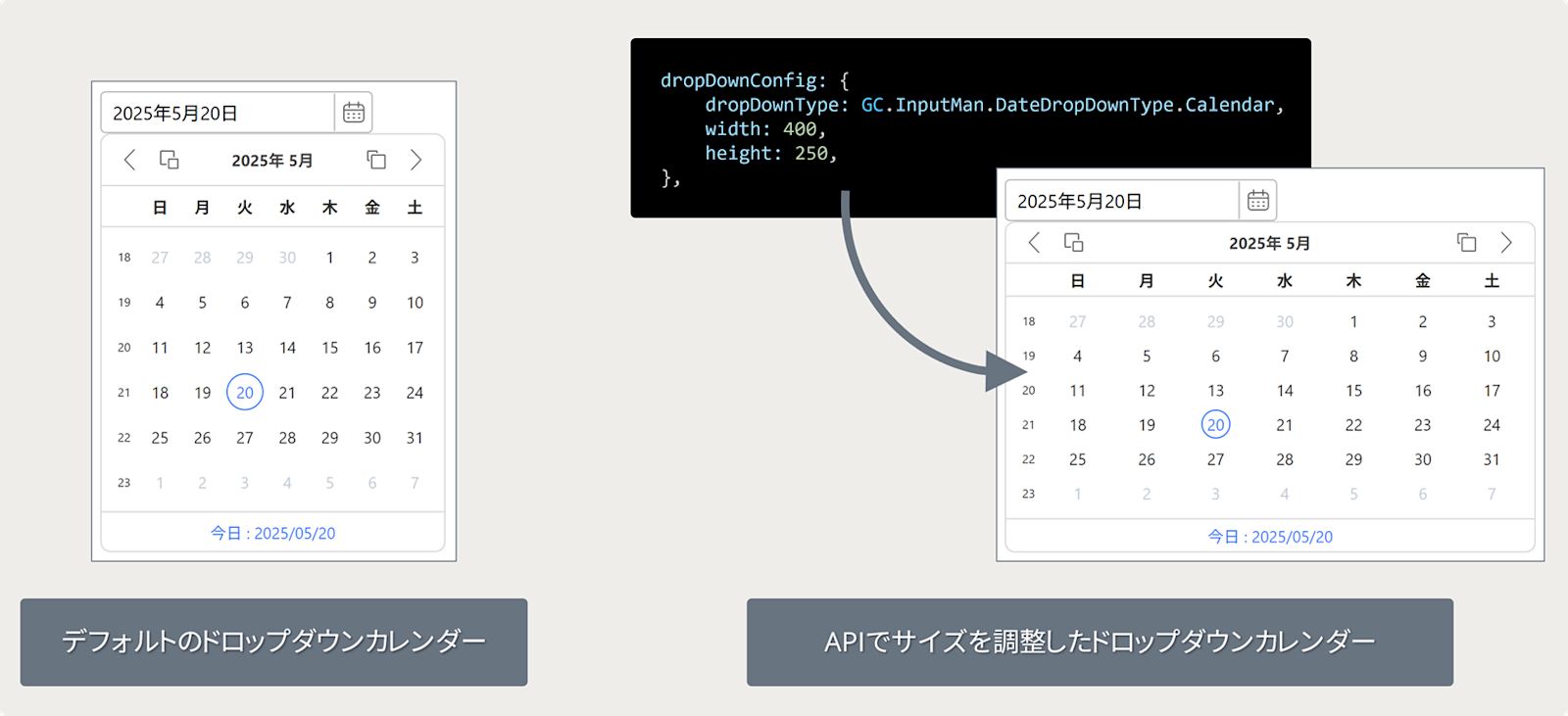
Task: Pick May 15 in the default narrow calendar
Action: [330, 348]
